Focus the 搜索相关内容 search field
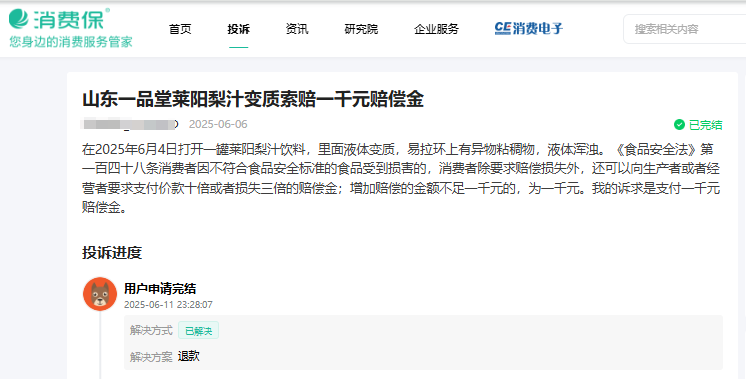 (x=685, y=29)
